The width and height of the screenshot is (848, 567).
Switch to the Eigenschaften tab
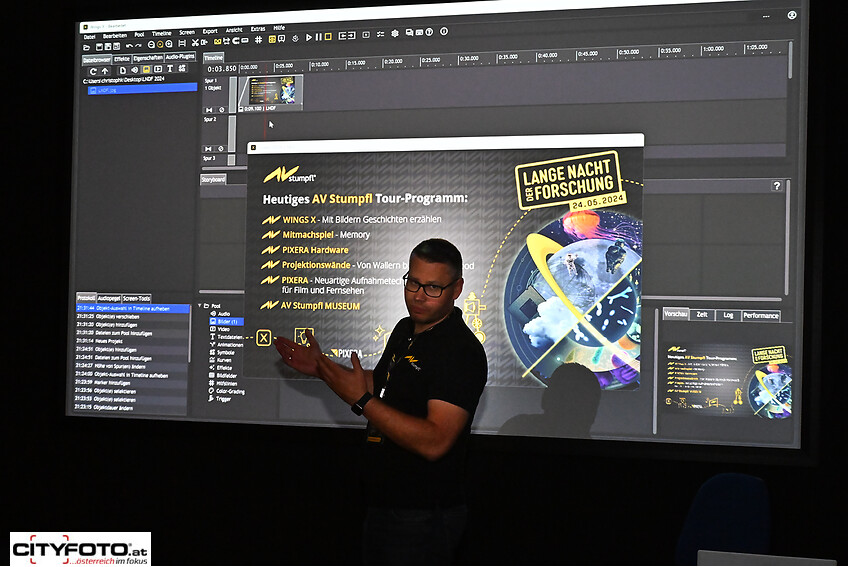(148, 58)
